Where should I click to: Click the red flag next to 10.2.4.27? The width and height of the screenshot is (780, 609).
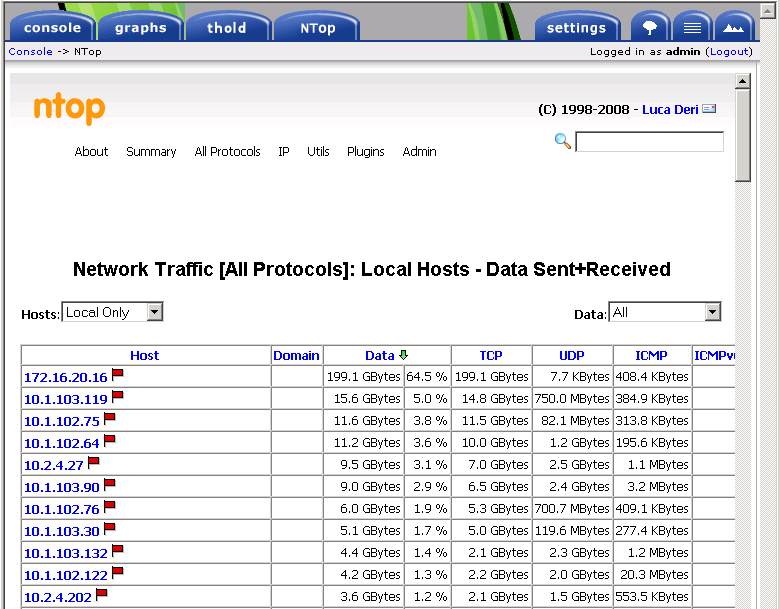coord(94,462)
